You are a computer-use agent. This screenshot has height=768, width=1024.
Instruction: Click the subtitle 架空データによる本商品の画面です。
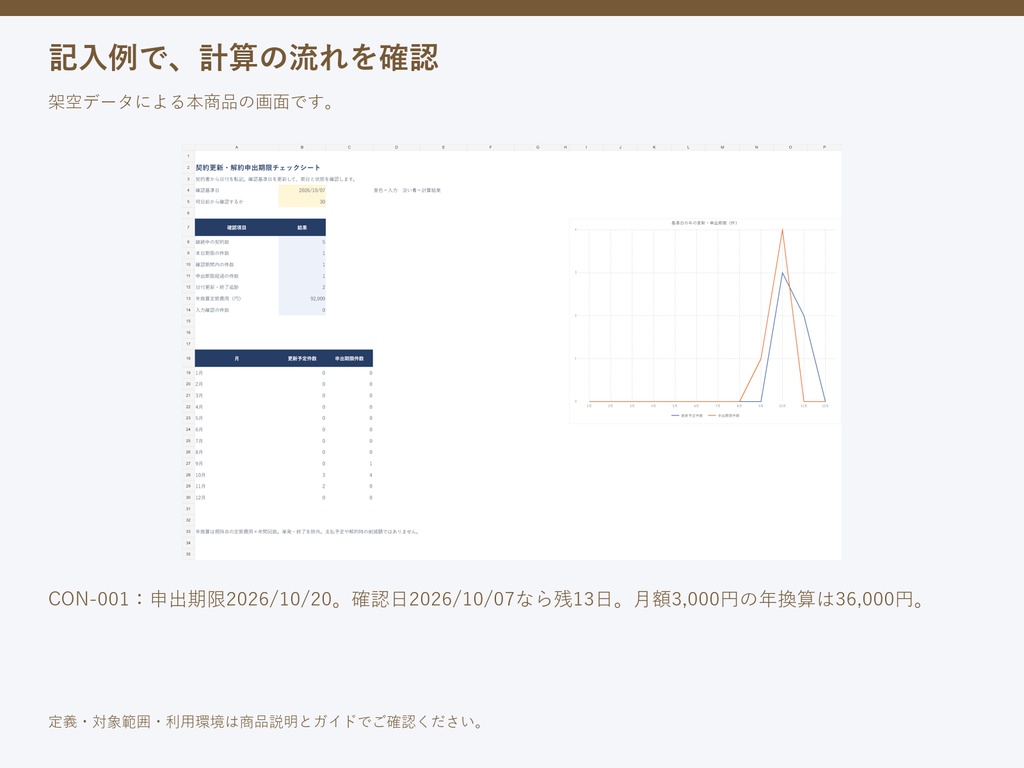tap(192, 102)
